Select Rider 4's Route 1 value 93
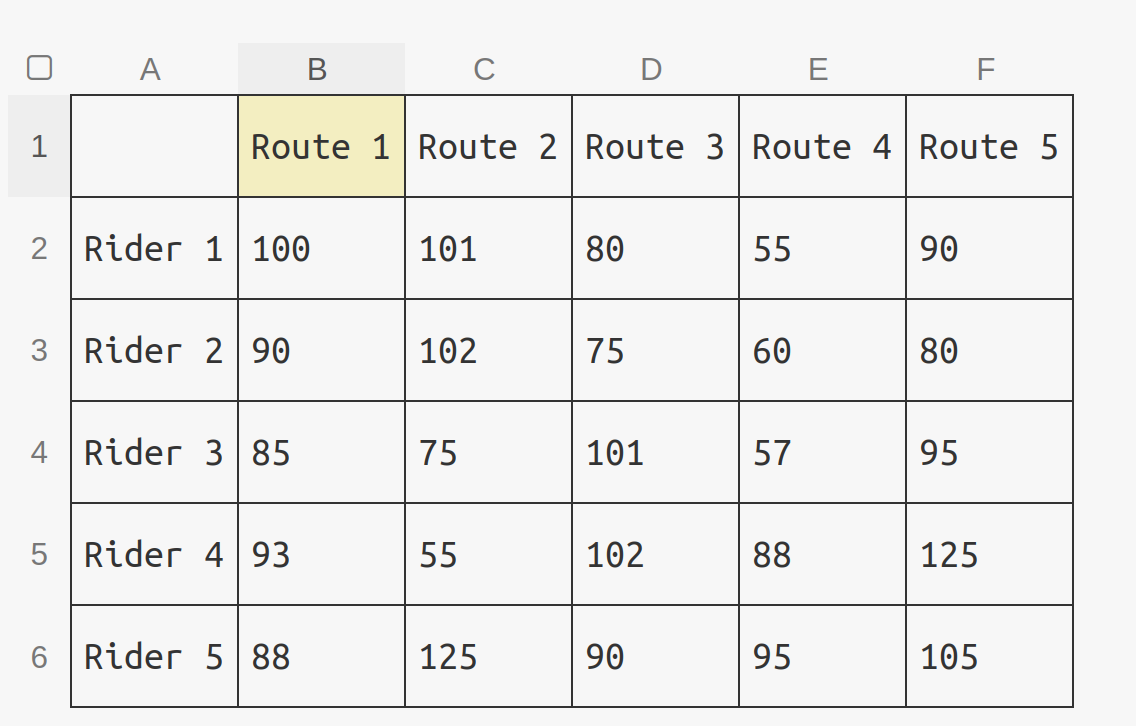Image resolution: width=1136 pixels, height=726 pixels. tap(321, 554)
